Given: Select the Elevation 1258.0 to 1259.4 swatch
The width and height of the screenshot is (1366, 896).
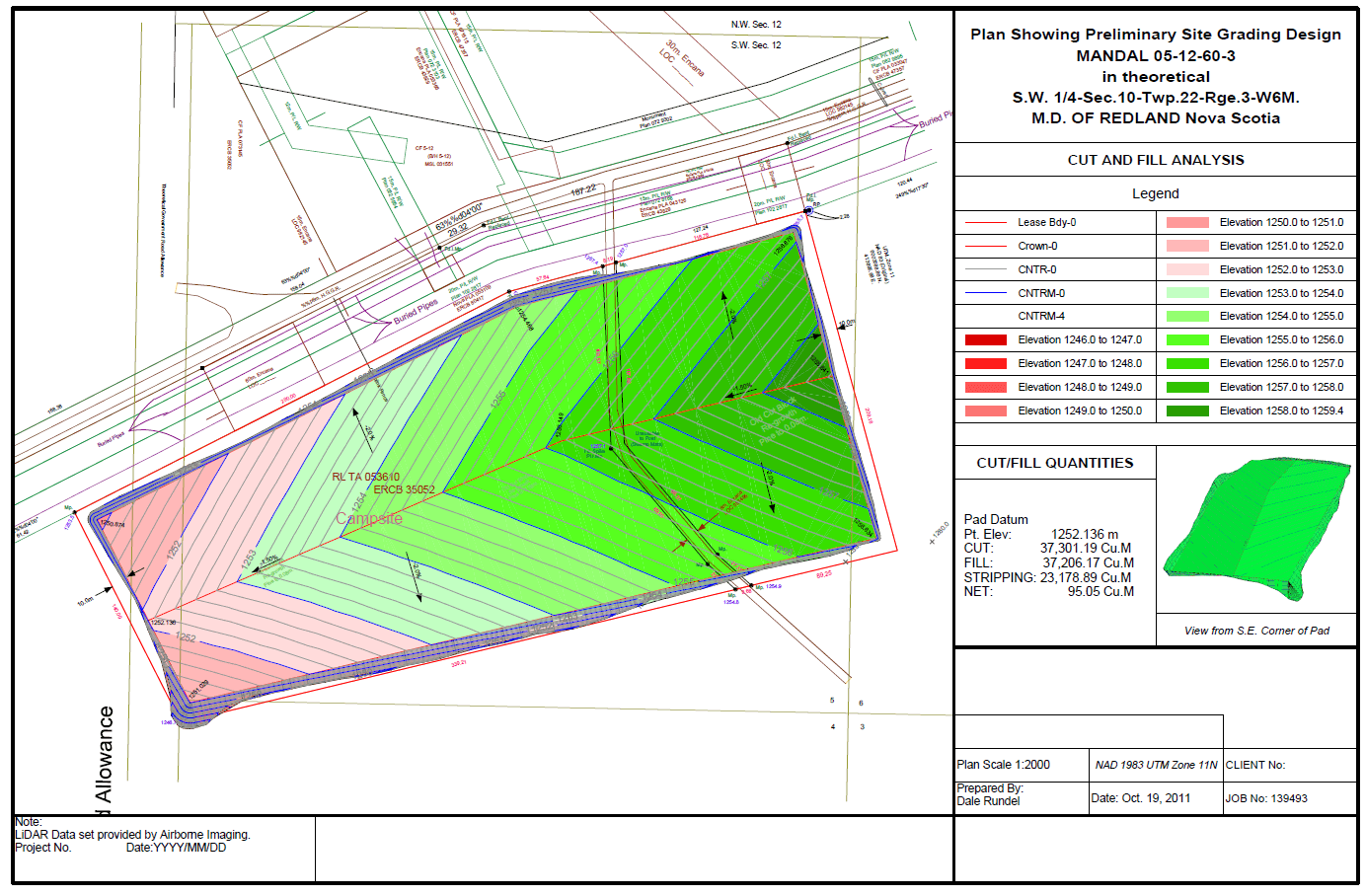Looking at the screenshot, I should pyautogui.click(x=1187, y=411).
